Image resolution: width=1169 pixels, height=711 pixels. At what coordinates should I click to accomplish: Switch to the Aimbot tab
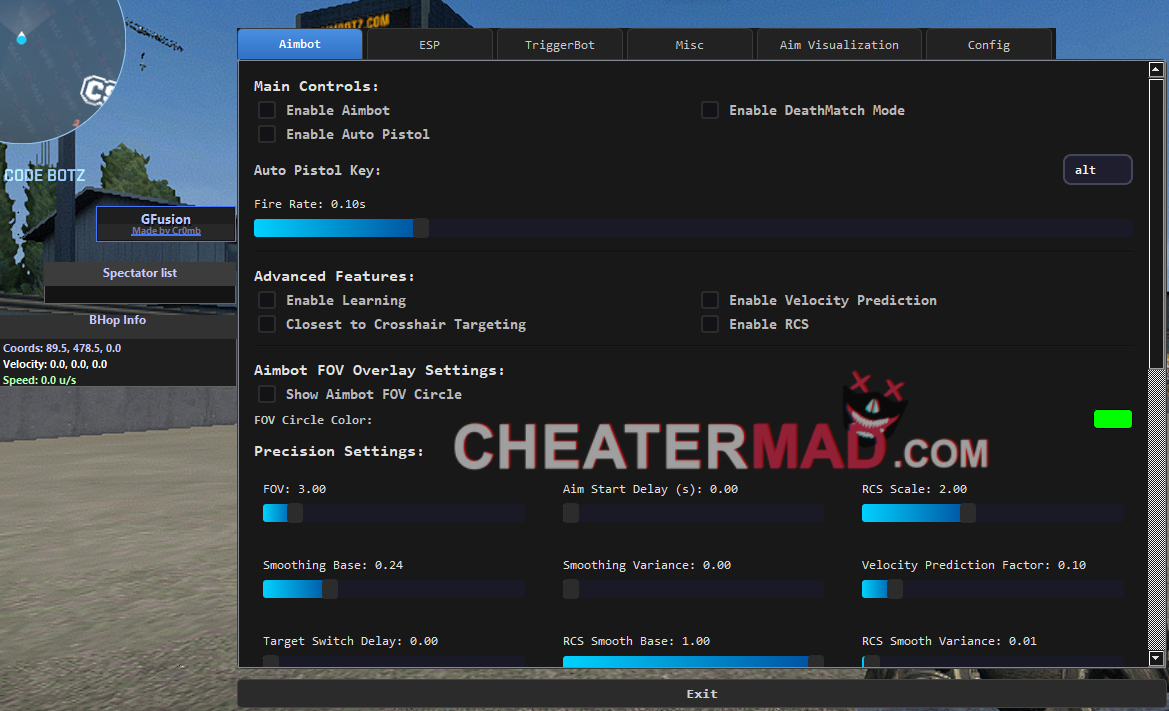(x=300, y=44)
